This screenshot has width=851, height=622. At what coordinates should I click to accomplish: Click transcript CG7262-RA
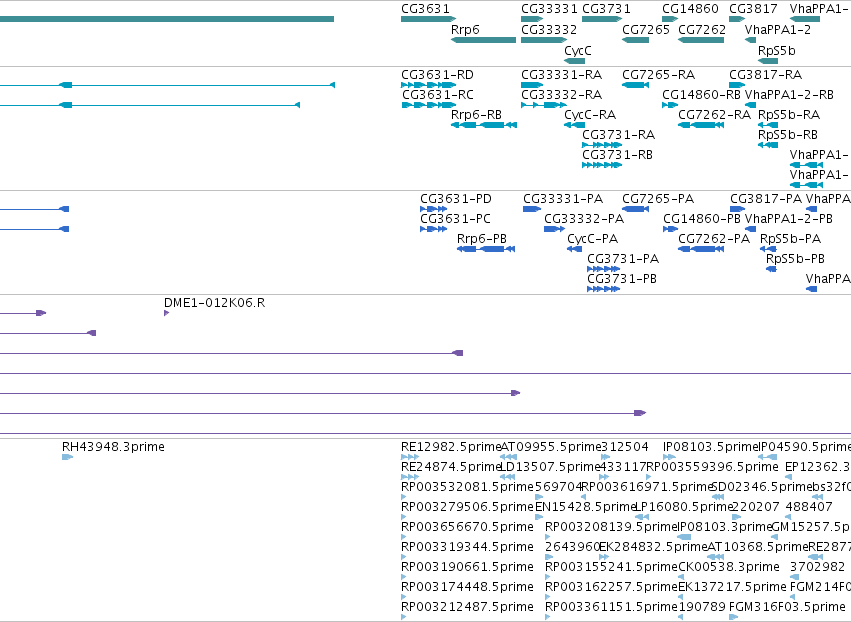[x=715, y=115]
